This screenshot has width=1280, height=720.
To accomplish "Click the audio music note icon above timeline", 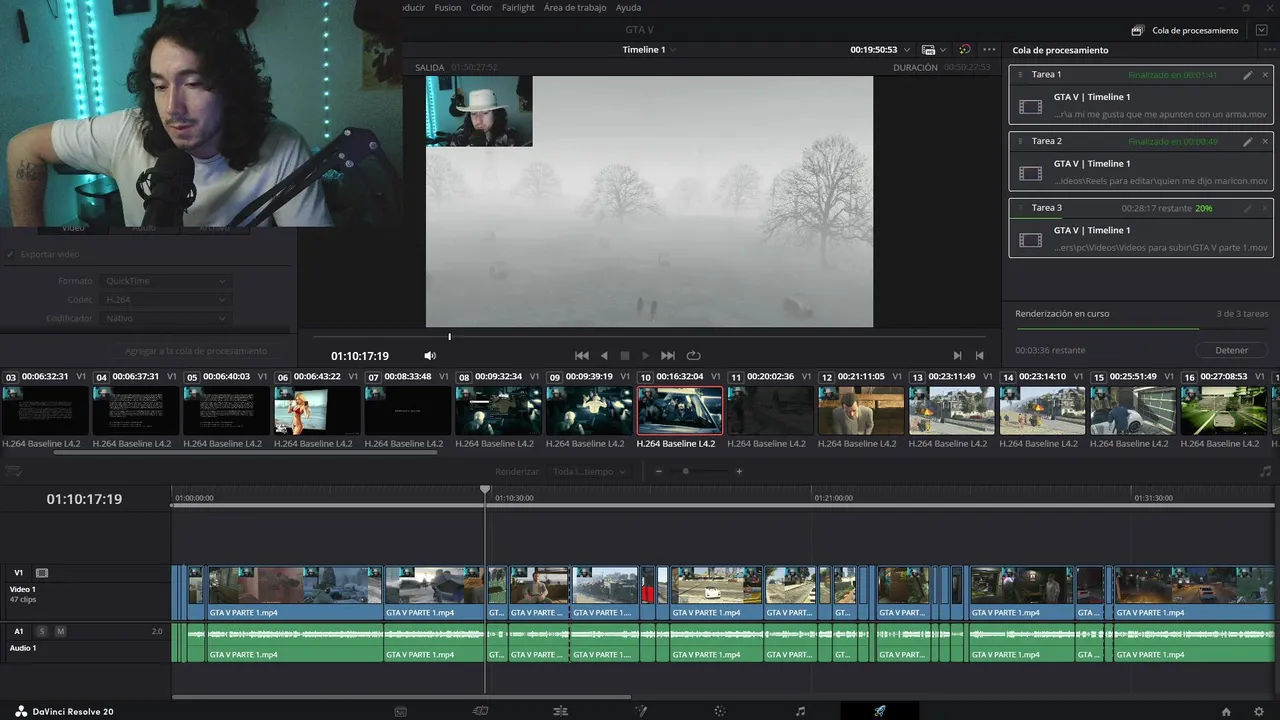I will pyautogui.click(x=1265, y=471).
